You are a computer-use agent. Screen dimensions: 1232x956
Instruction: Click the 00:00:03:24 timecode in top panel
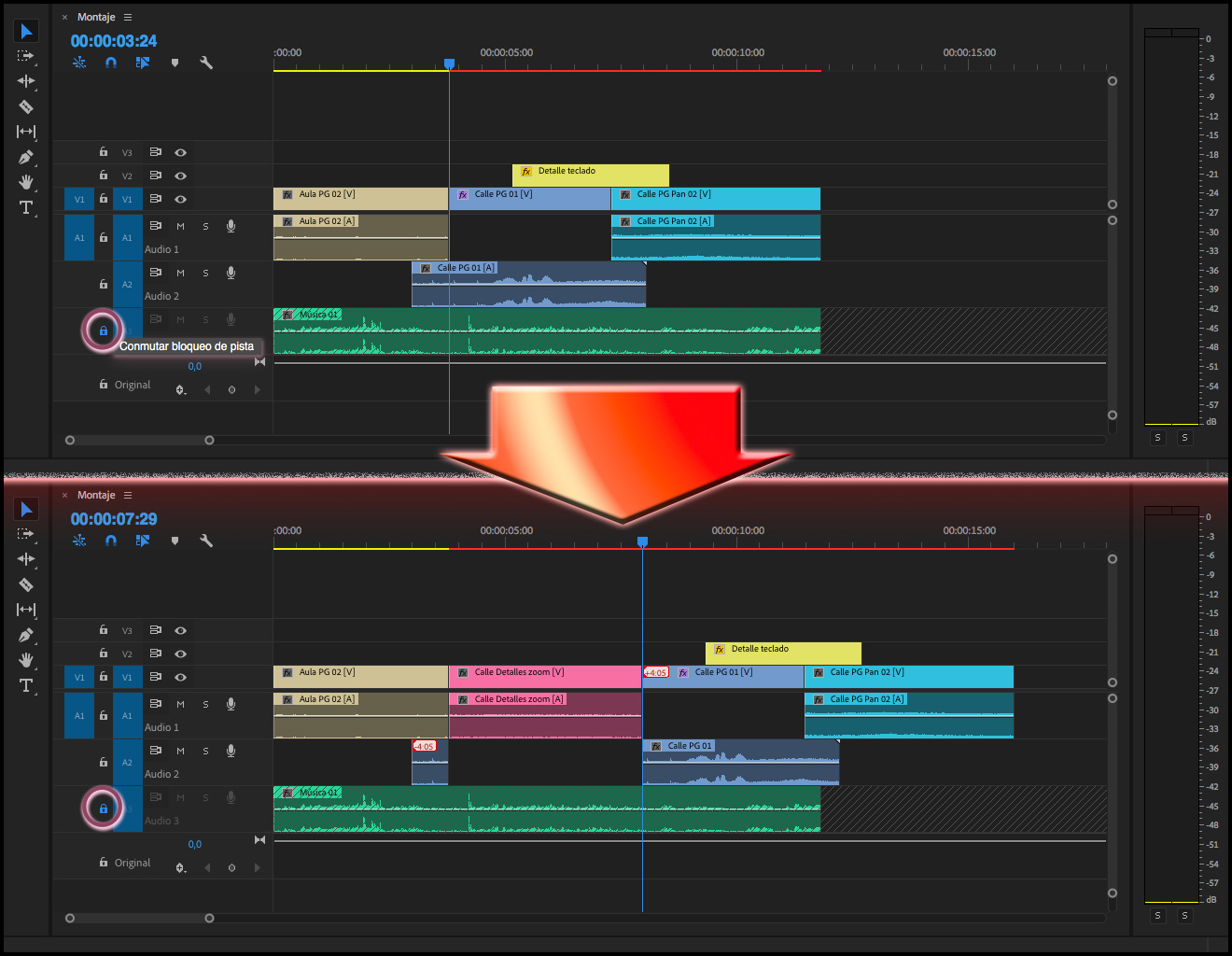tap(114, 41)
